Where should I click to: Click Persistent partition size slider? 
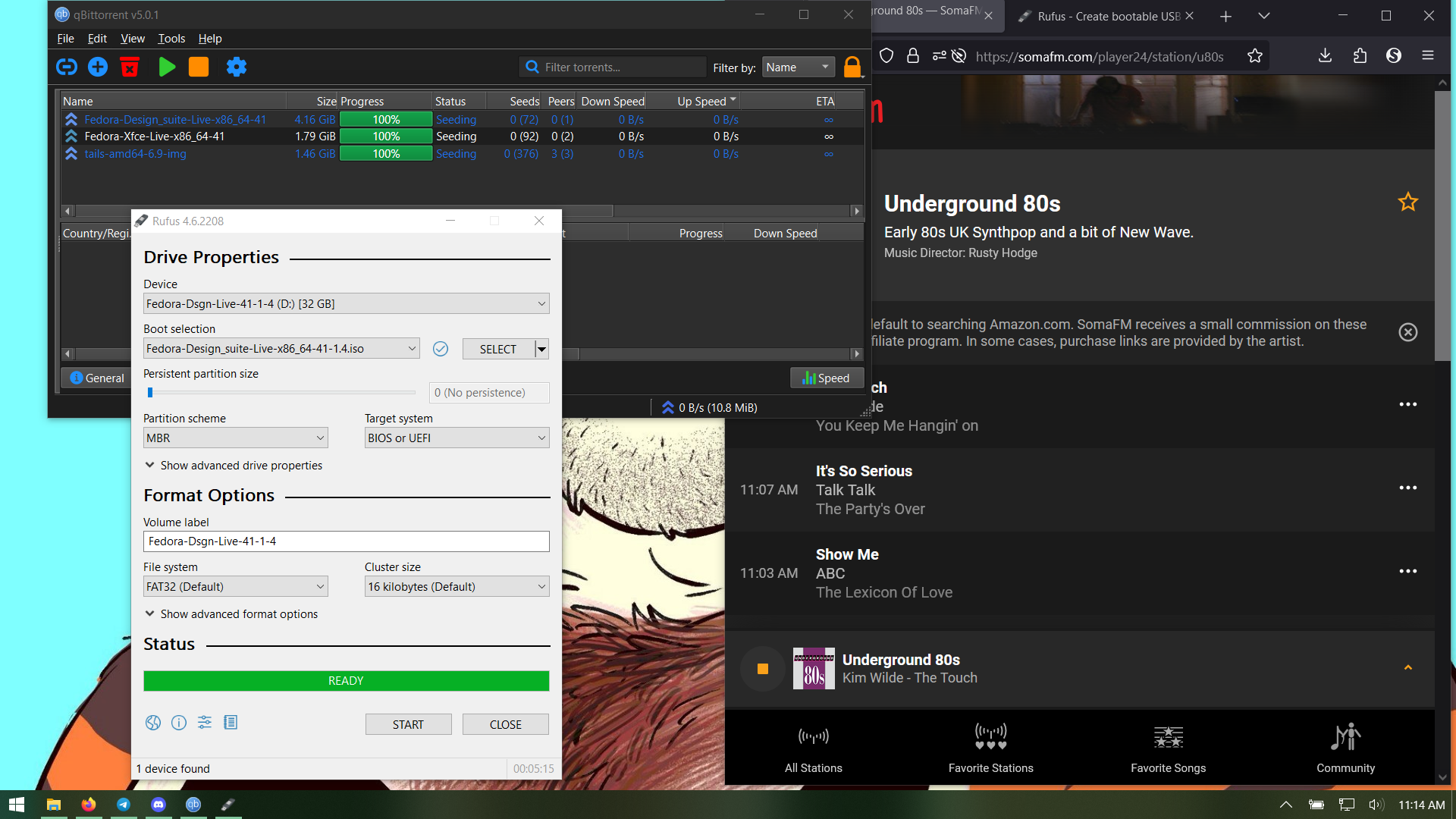tap(281, 393)
